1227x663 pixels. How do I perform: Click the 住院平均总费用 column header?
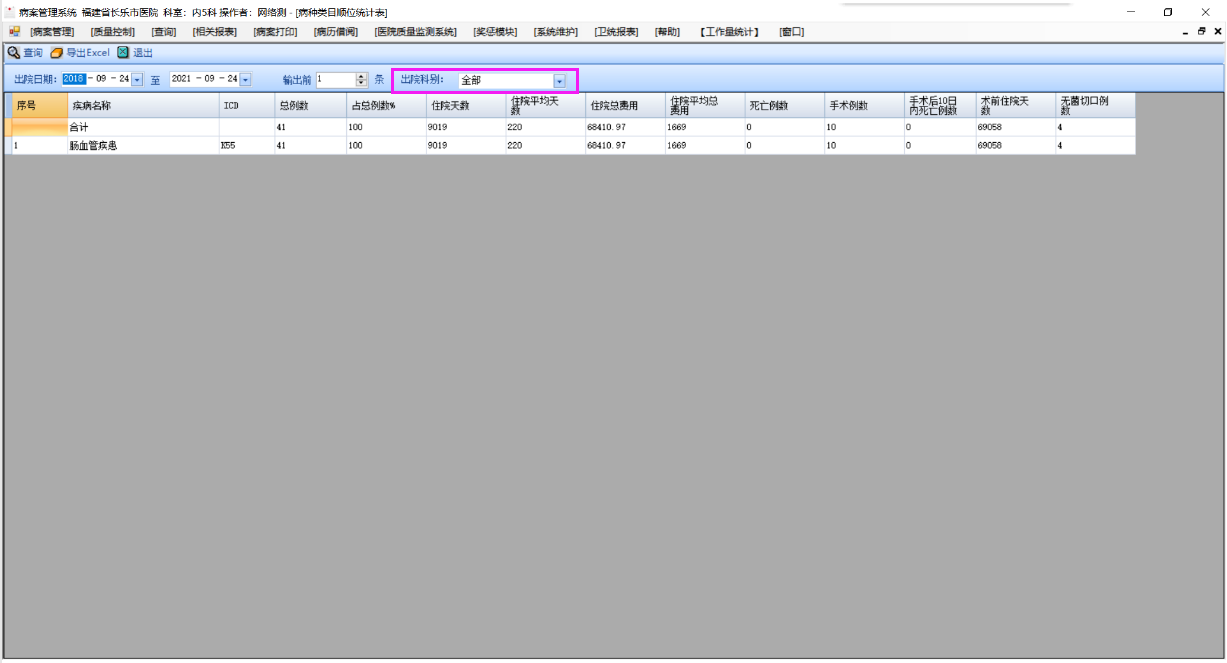coord(706,106)
